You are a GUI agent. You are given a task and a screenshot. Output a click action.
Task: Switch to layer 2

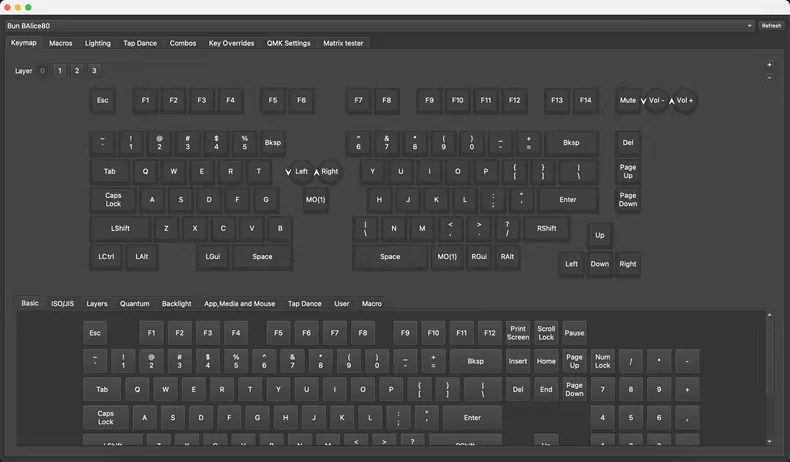(77, 71)
